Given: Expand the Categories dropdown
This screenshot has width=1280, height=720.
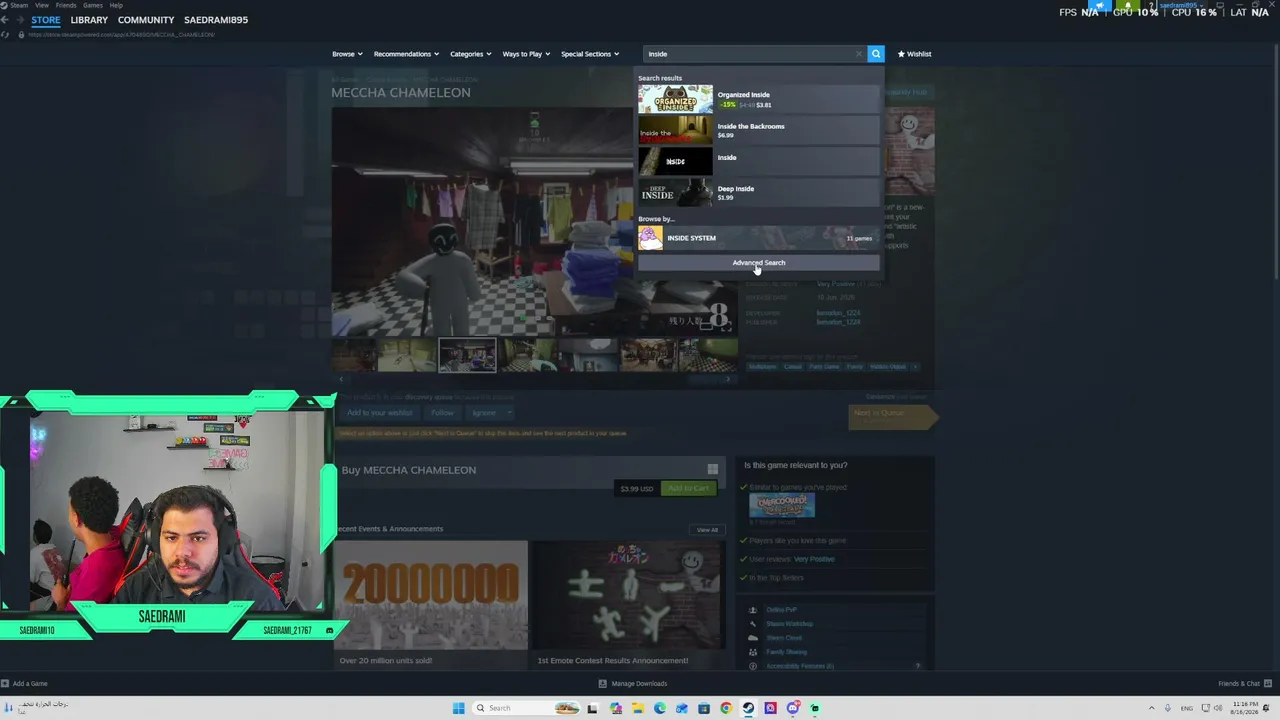Looking at the screenshot, I should pos(470,54).
